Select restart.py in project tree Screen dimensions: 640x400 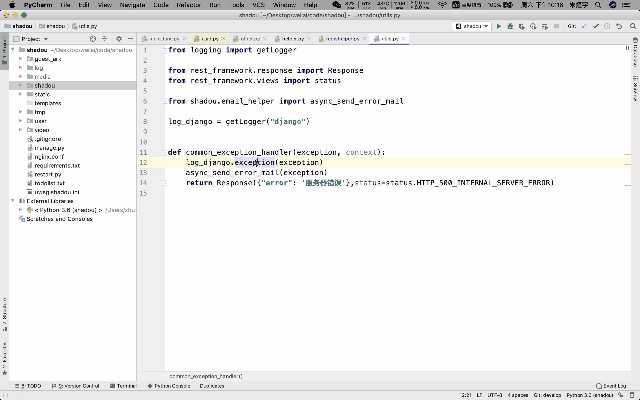(x=48, y=174)
